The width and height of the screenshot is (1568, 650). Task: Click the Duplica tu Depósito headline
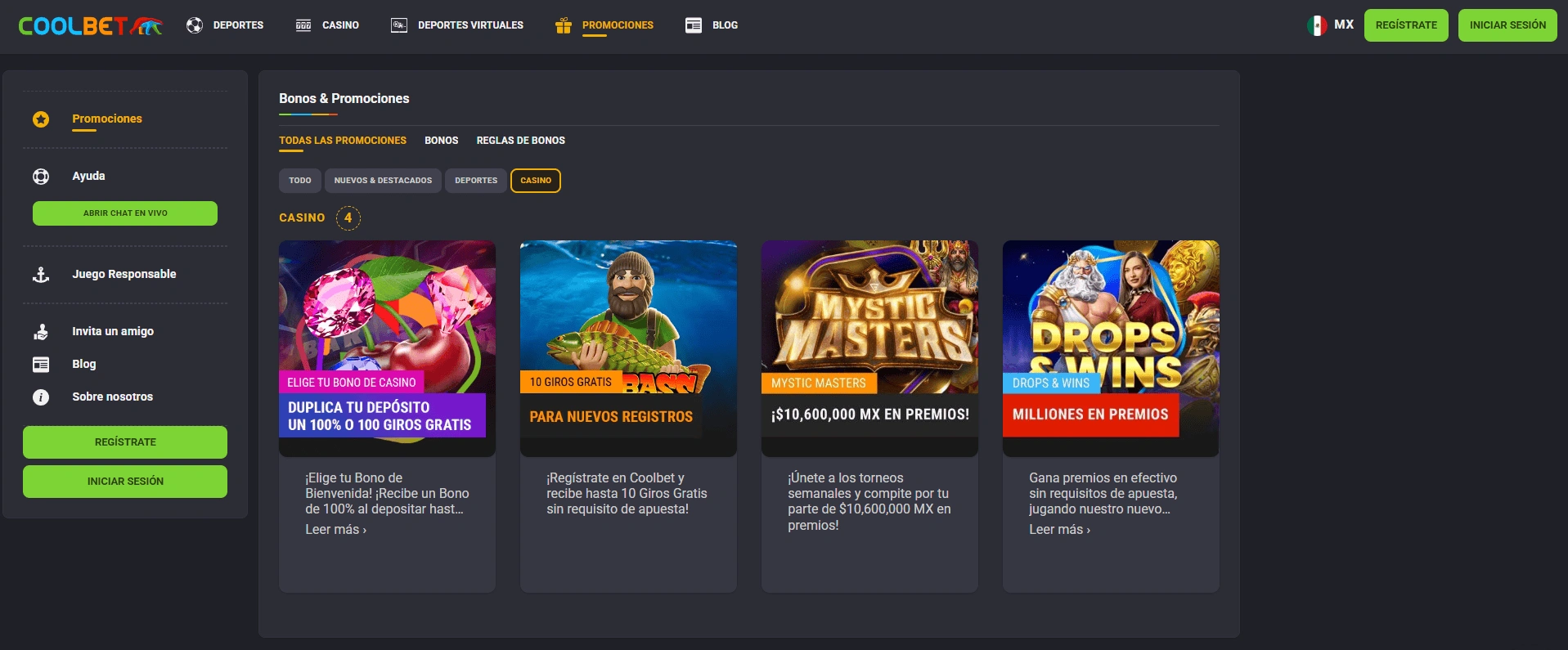point(382,416)
